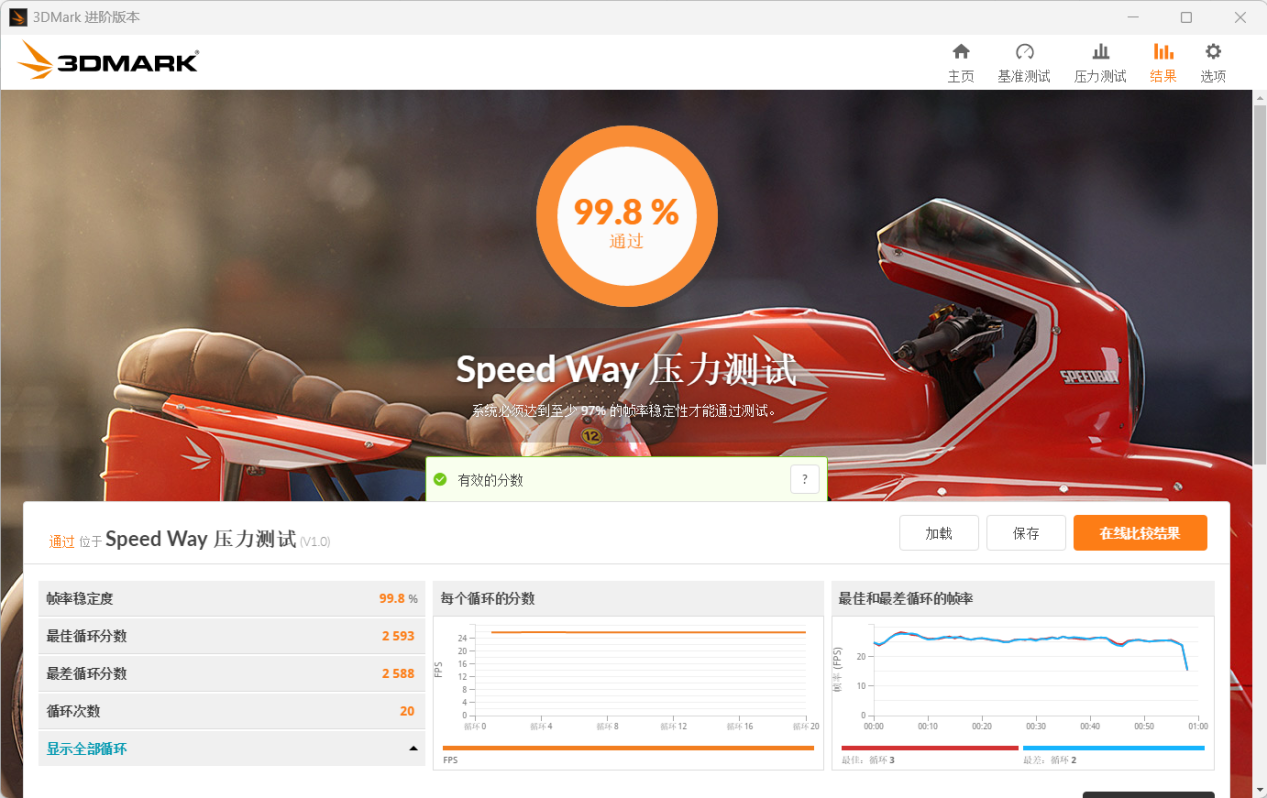The width and height of the screenshot is (1267, 798).
Task: Click the (V1.0) version text
Action: pyautogui.click(x=315, y=542)
